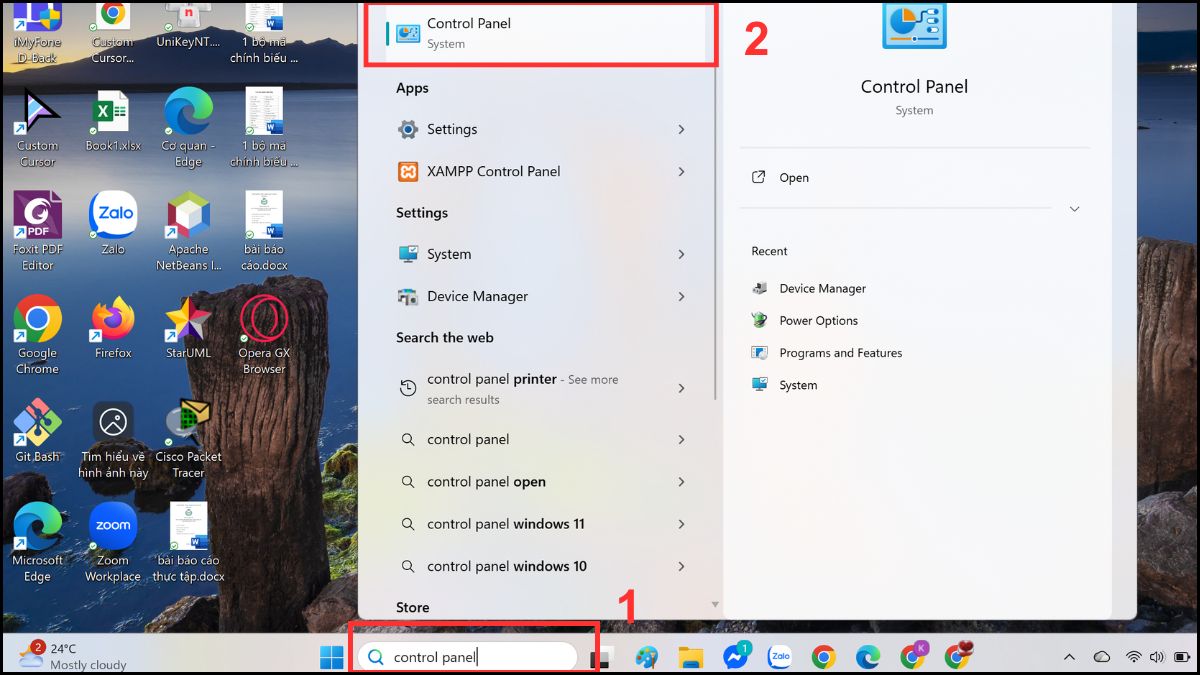This screenshot has height=675, width=1200.
Task: Open Book1.xlsx on the desktop
Action: pyautogui.click(x=113, y=120)
